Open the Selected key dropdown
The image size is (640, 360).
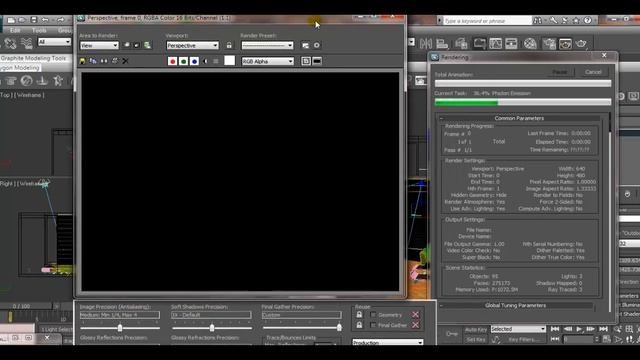(518, 329)
